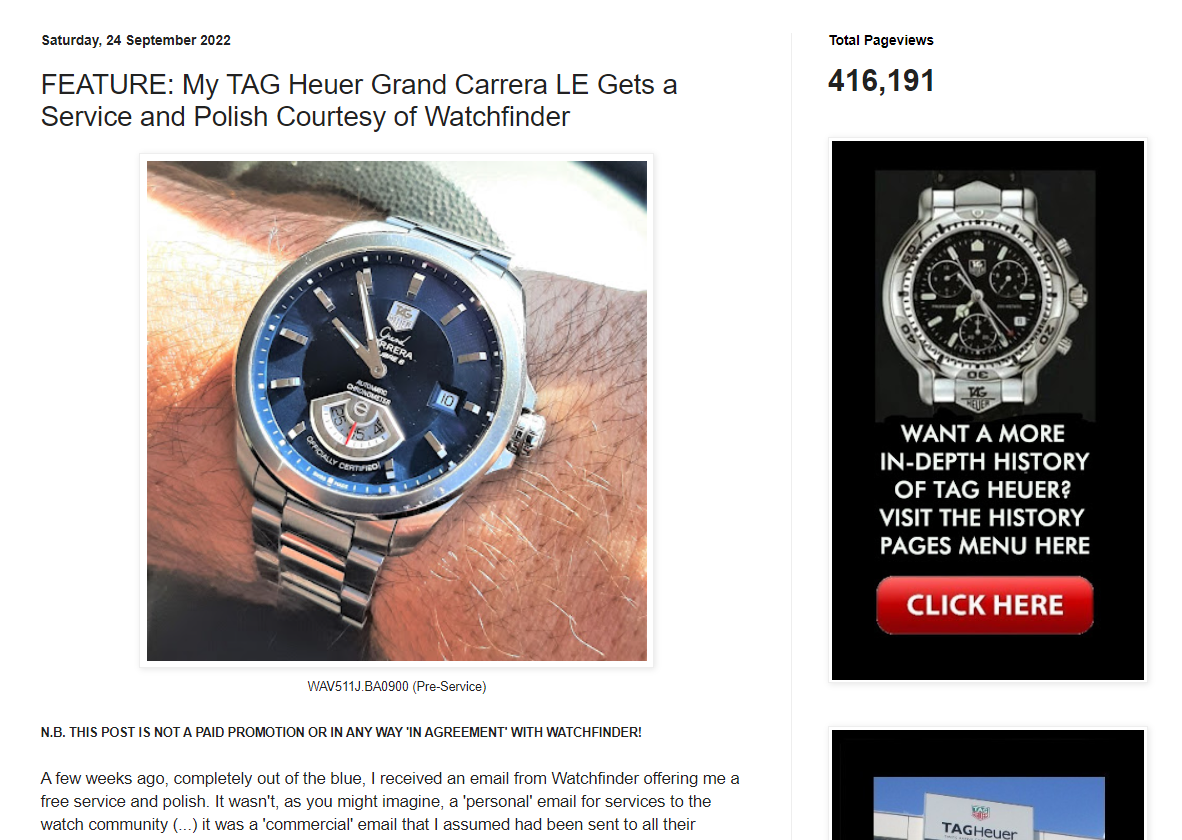
Task: Click the Total Pageviews heading
Action: [x=881, y=40]
